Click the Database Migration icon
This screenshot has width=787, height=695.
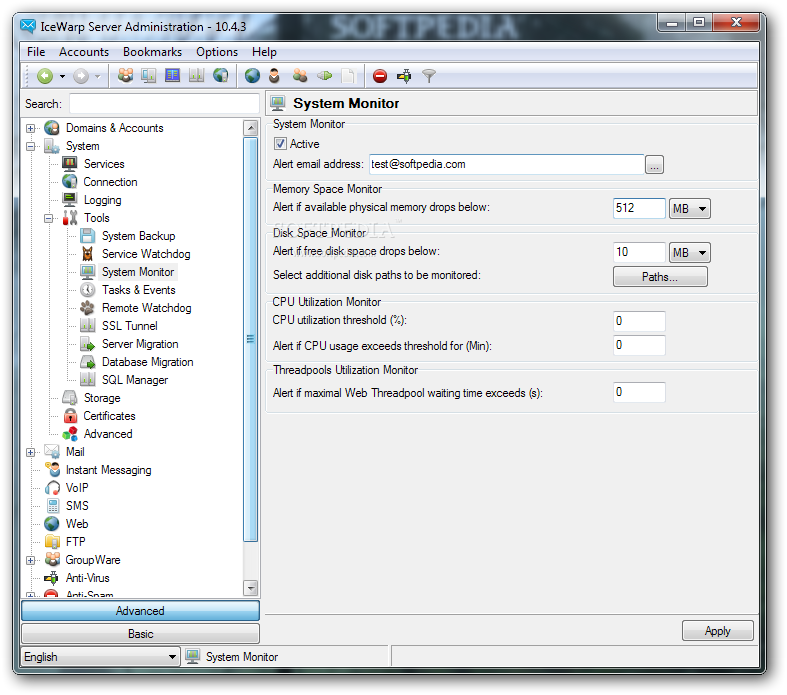[x=88, y=362]
